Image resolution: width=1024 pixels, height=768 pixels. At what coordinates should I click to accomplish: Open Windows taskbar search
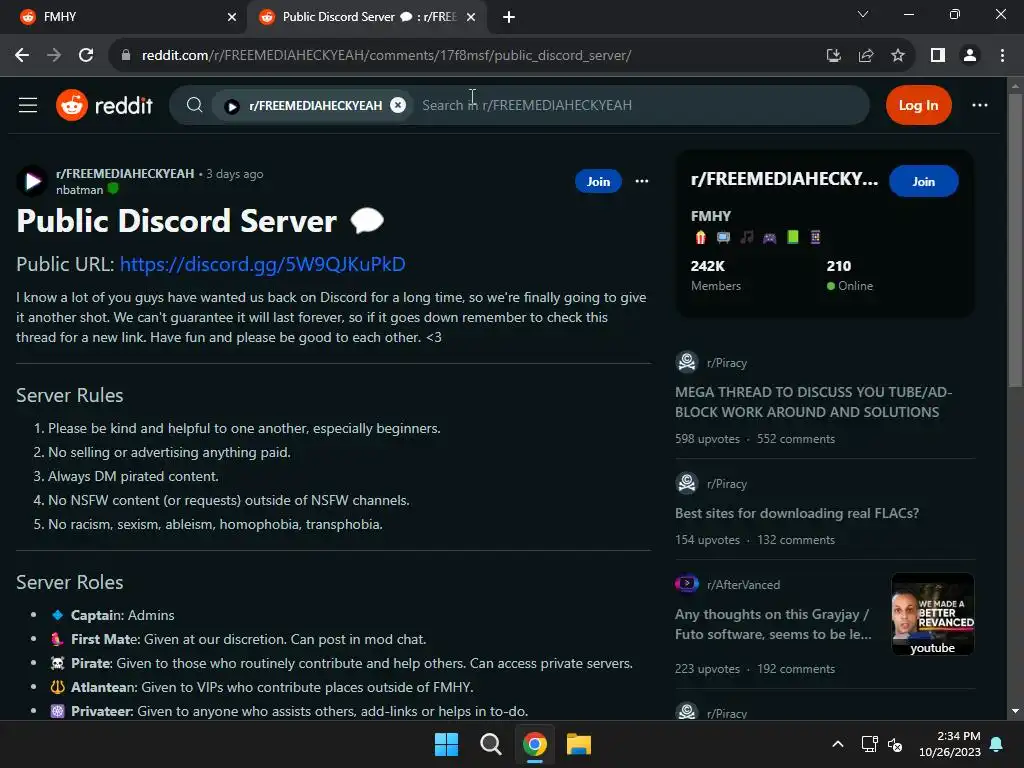pyautogui.click(x=490, y=744)
